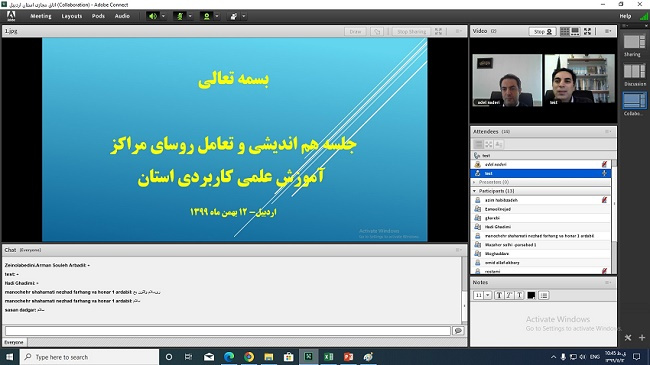This screenshot has width=650, height=365.
Task: Click the raise hand status icon
Action: [x=233, y=16]
